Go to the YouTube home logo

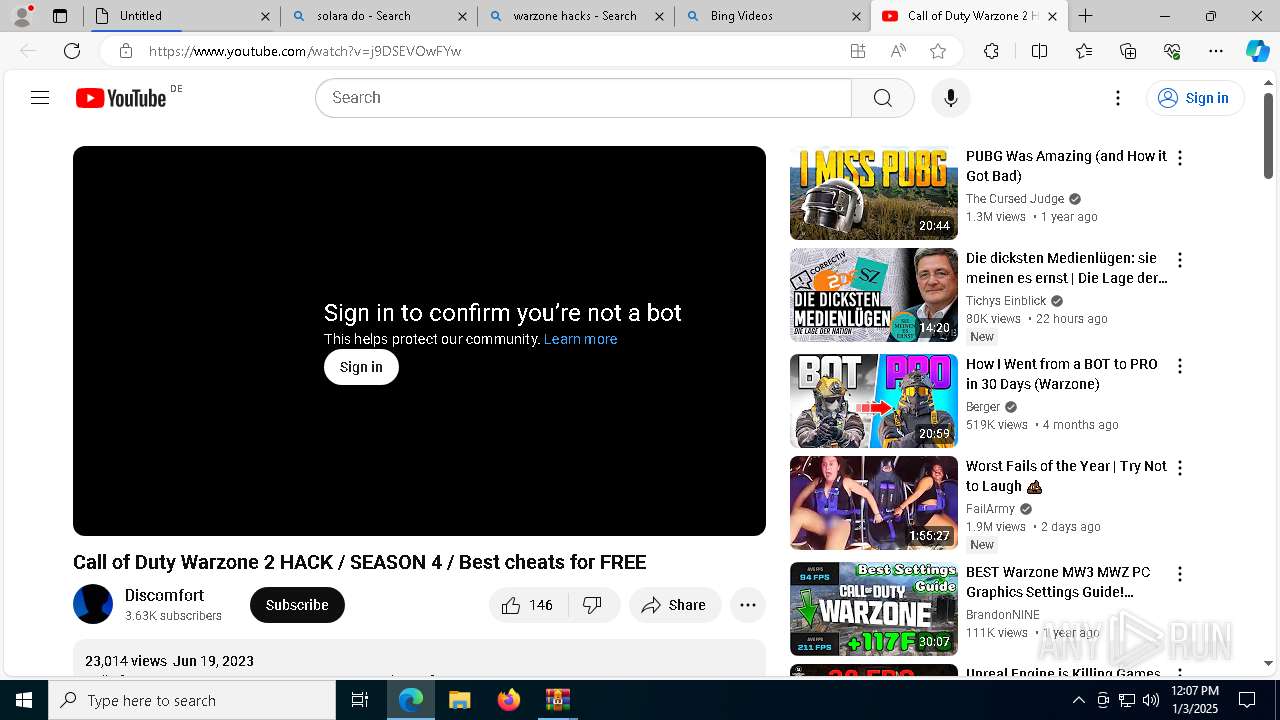point(121,98)
